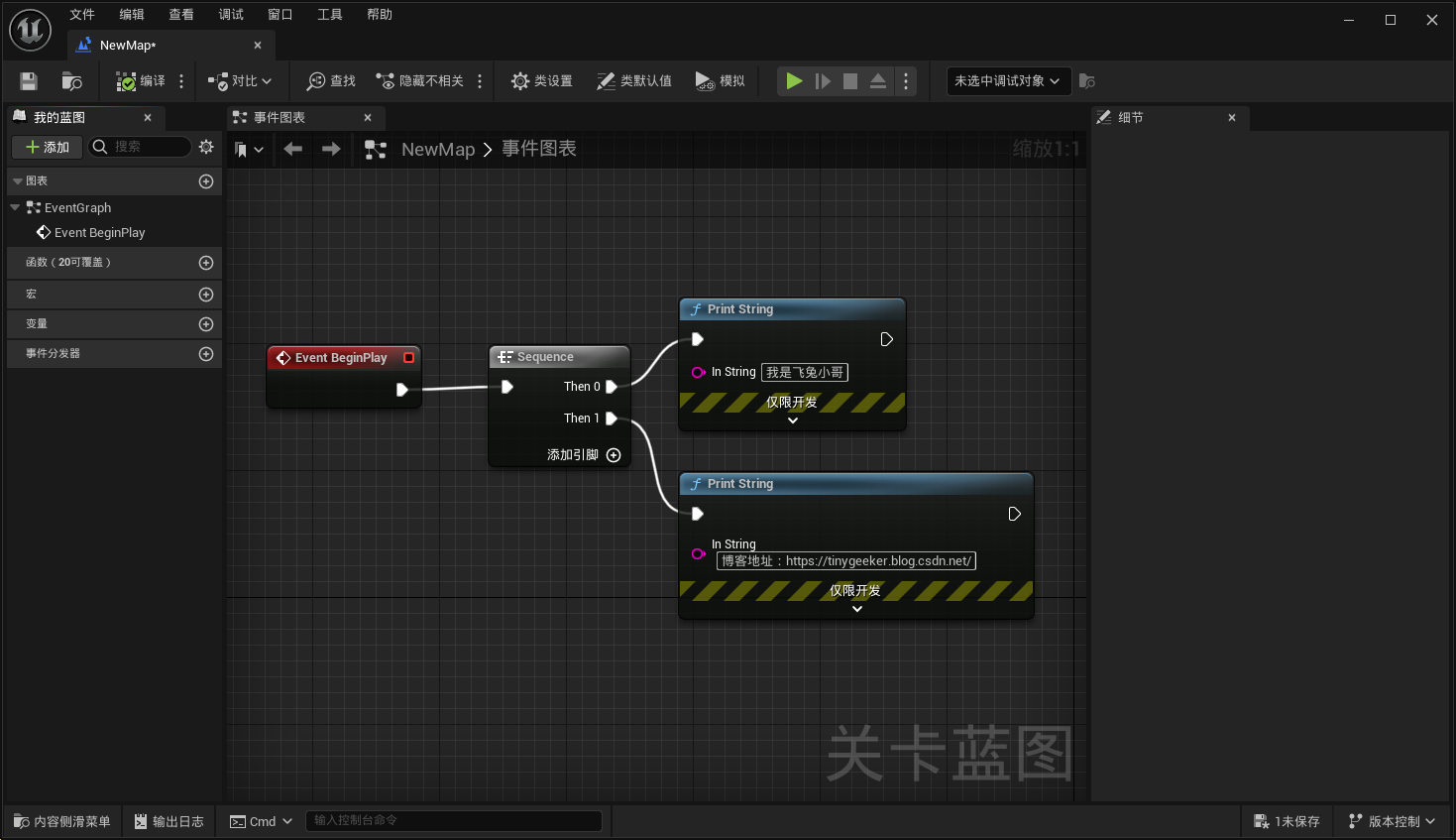
Task: Focus the 搜索 search field in My Blueprint
Action: (140, 147)
